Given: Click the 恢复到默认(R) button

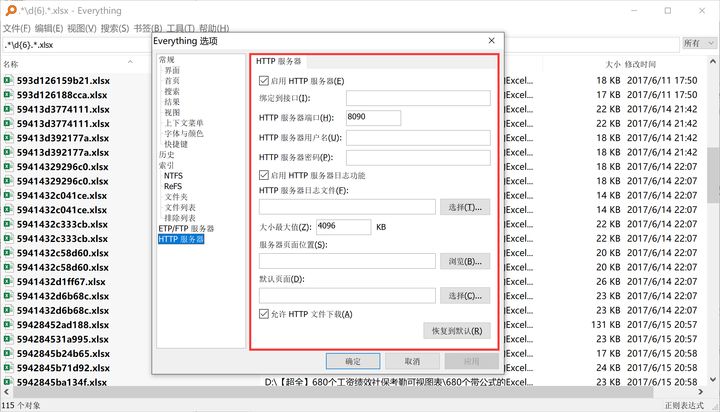Looking at the screenshot, I should point(457,331).
